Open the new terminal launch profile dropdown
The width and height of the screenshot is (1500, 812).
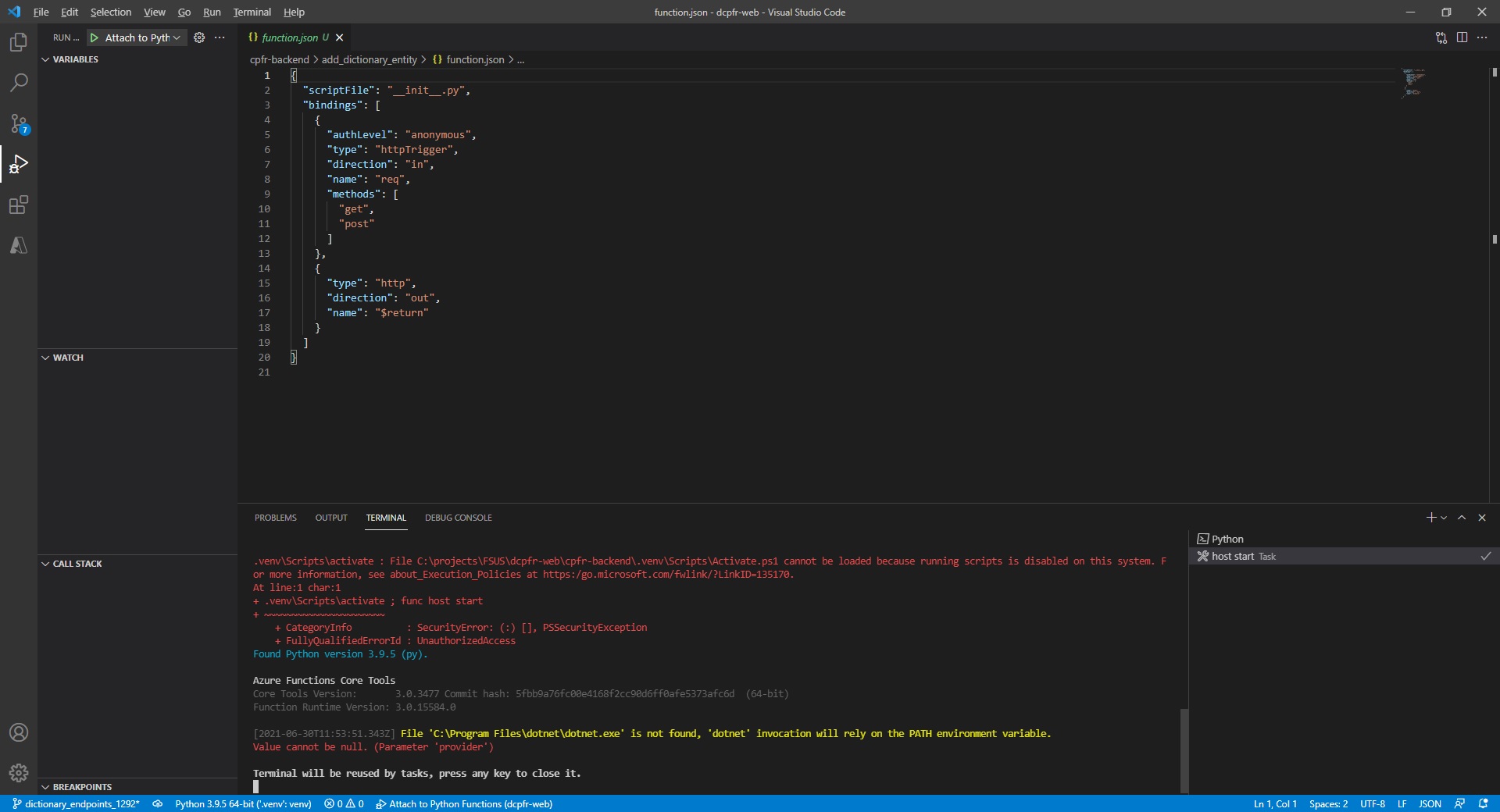[1444, 518]
